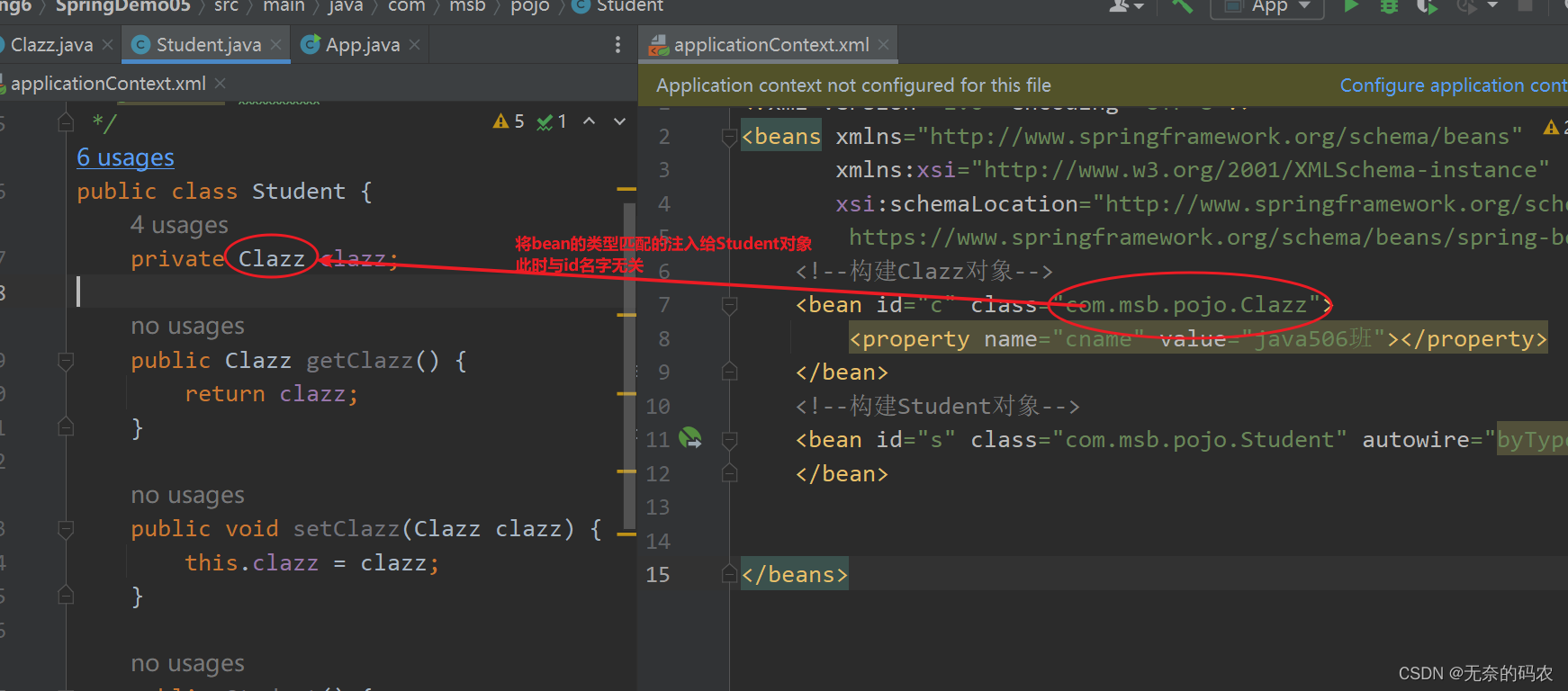Toggle fold marker at comment end line

(66, 121)
